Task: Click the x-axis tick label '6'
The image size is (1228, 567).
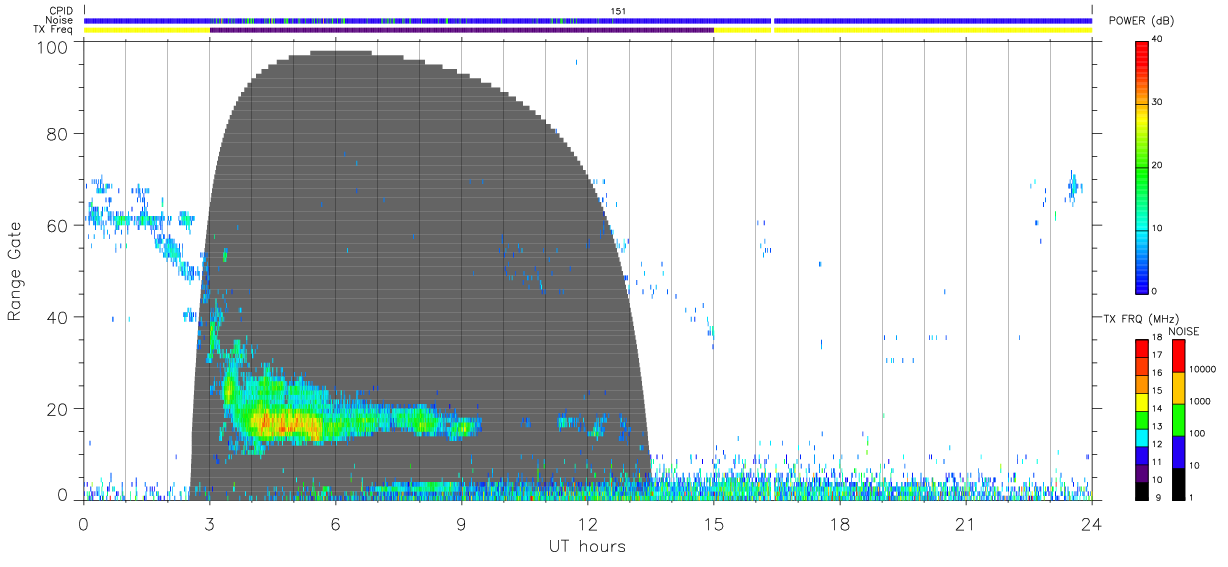Action: coord(335,524)
